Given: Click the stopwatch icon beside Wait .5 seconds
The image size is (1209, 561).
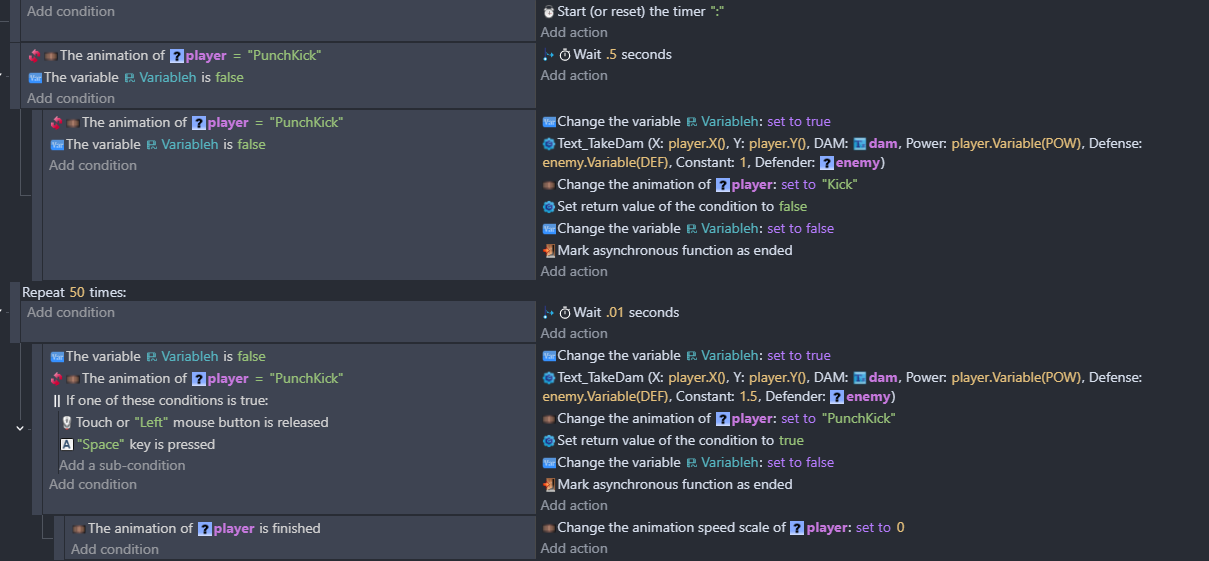Looking at the screenshot, I should (x=564, y=55).
